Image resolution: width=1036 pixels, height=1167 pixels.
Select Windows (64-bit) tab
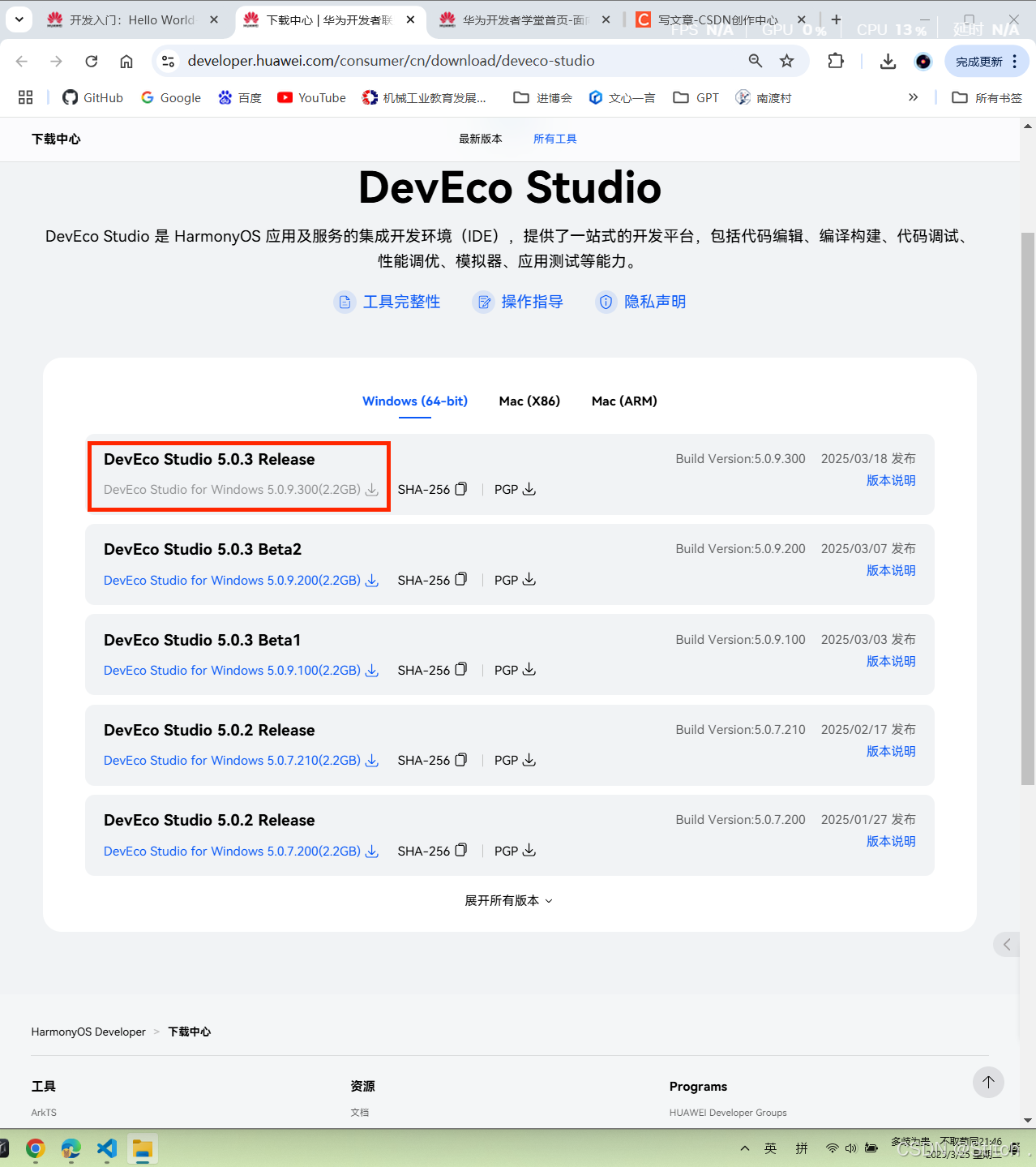[x=415, y=401]
